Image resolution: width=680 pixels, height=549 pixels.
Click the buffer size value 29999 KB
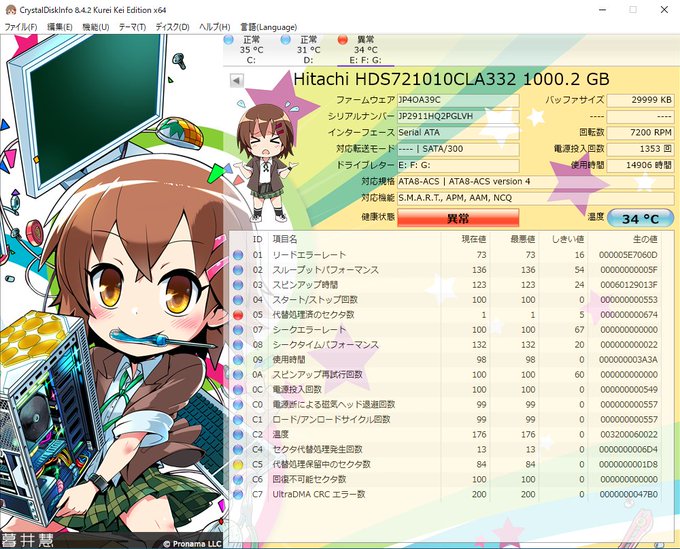click(640, 100)
